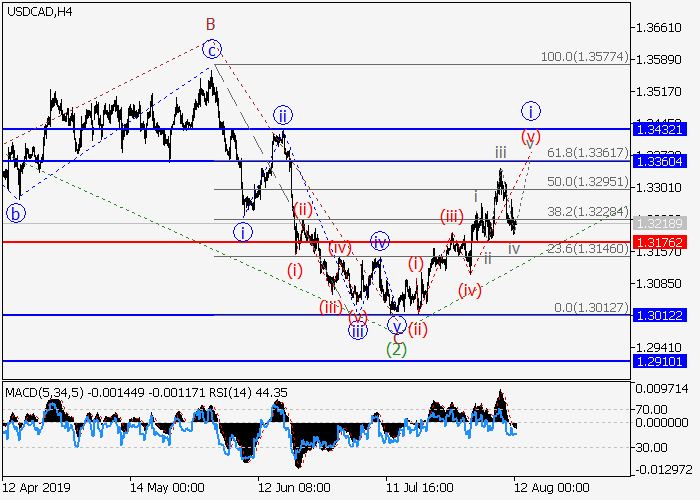Click the green (2) wave label
700x500 pixels.
pyautogui.click(x=397, y=349)
